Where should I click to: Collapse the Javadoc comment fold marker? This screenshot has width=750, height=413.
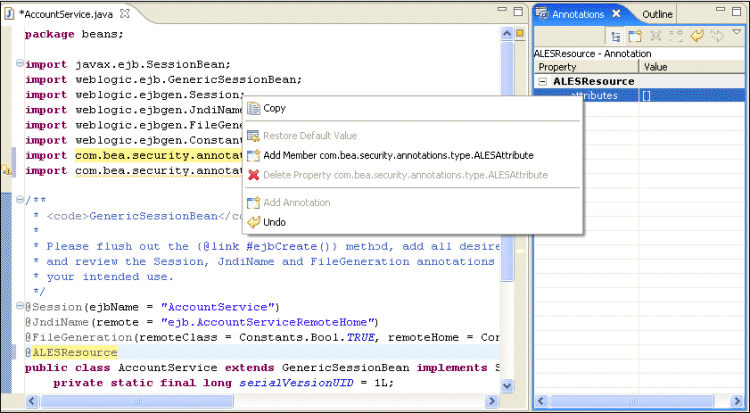coord(20,199)
